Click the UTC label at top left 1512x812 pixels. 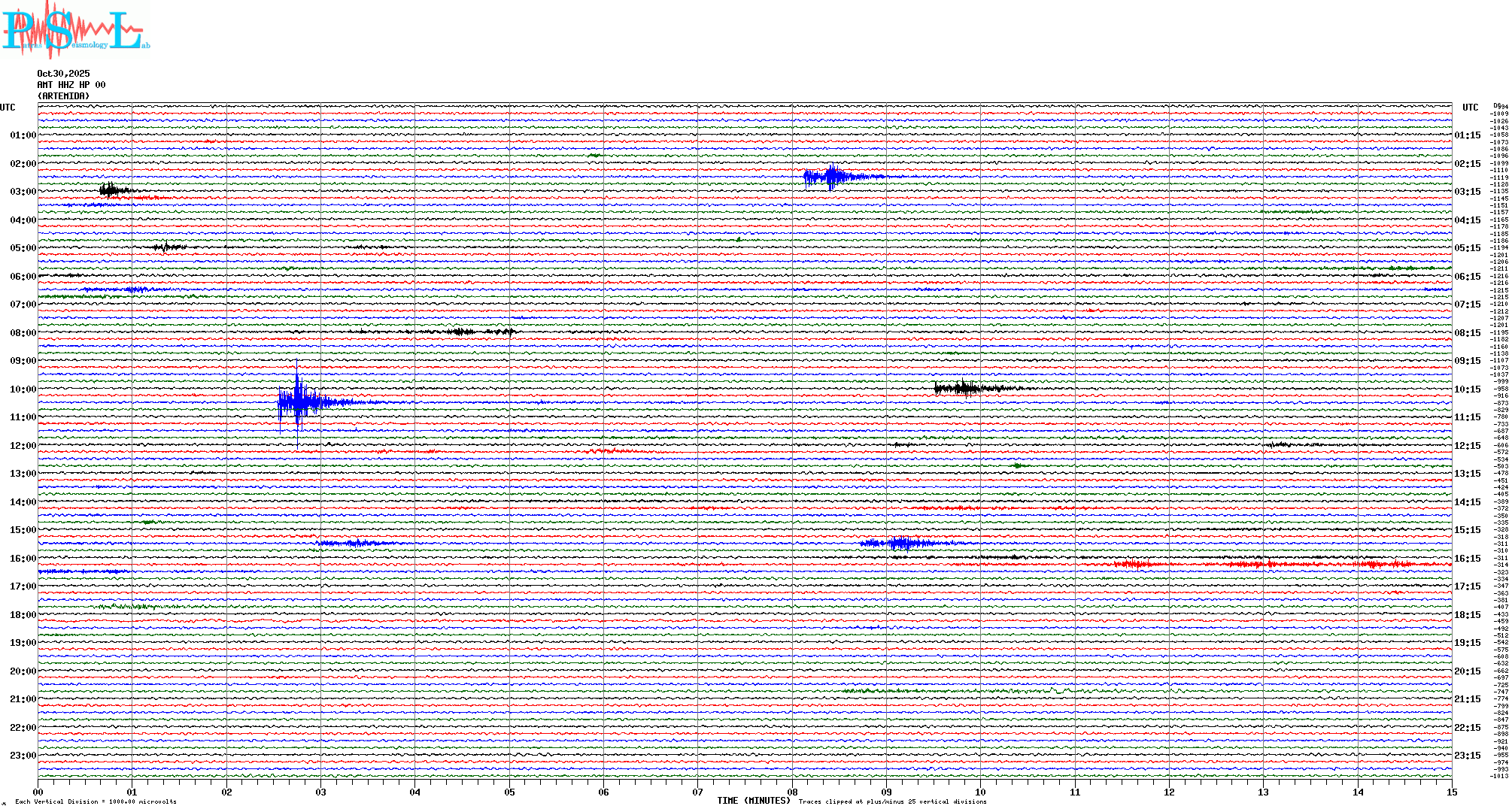coord(8,108)
